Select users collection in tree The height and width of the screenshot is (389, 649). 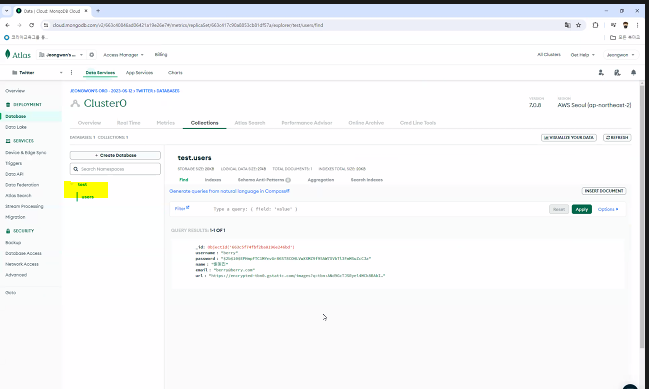(87, 197)
